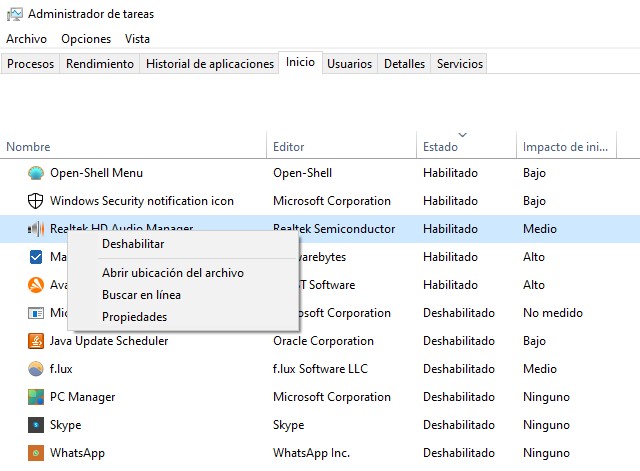
Task: Click Medio impact in the Realtek row
Action: pos(540,229)
